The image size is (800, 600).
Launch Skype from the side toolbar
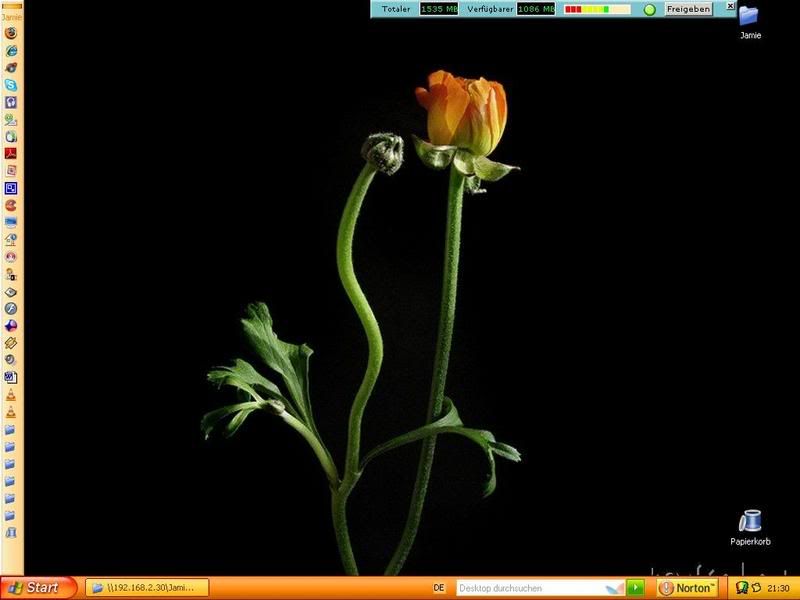click(11, 85)
